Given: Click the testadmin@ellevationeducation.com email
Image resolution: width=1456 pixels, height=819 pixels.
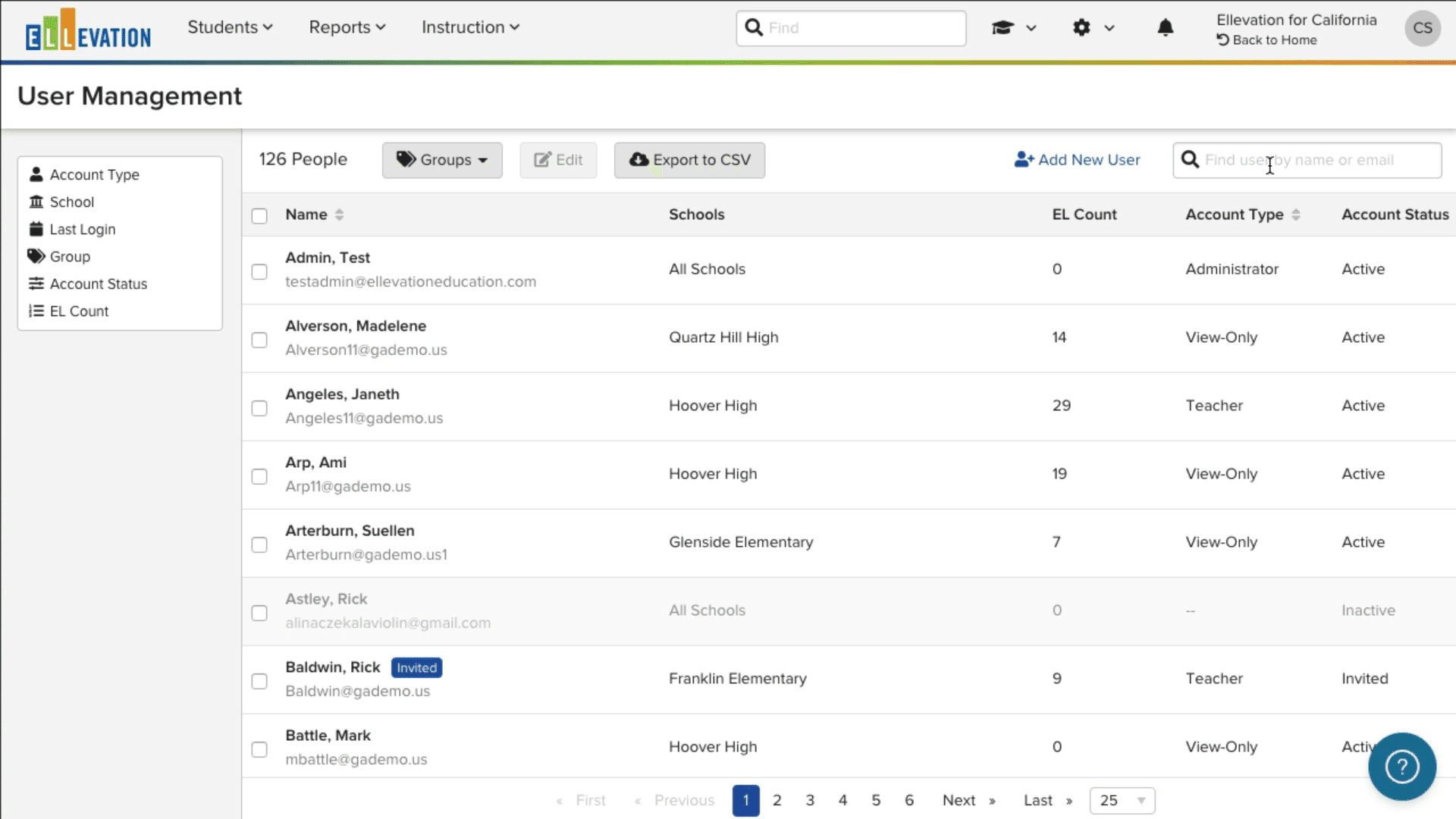Looking at the screenshot, I should [x=410, y=281].
